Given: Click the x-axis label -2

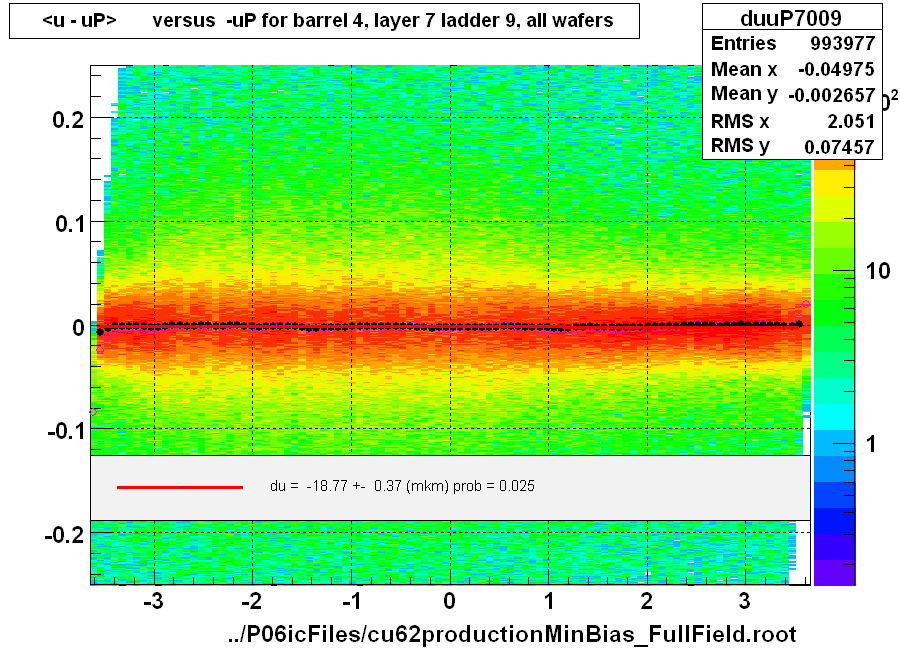Looking at the screenshot, I should 251,601.
